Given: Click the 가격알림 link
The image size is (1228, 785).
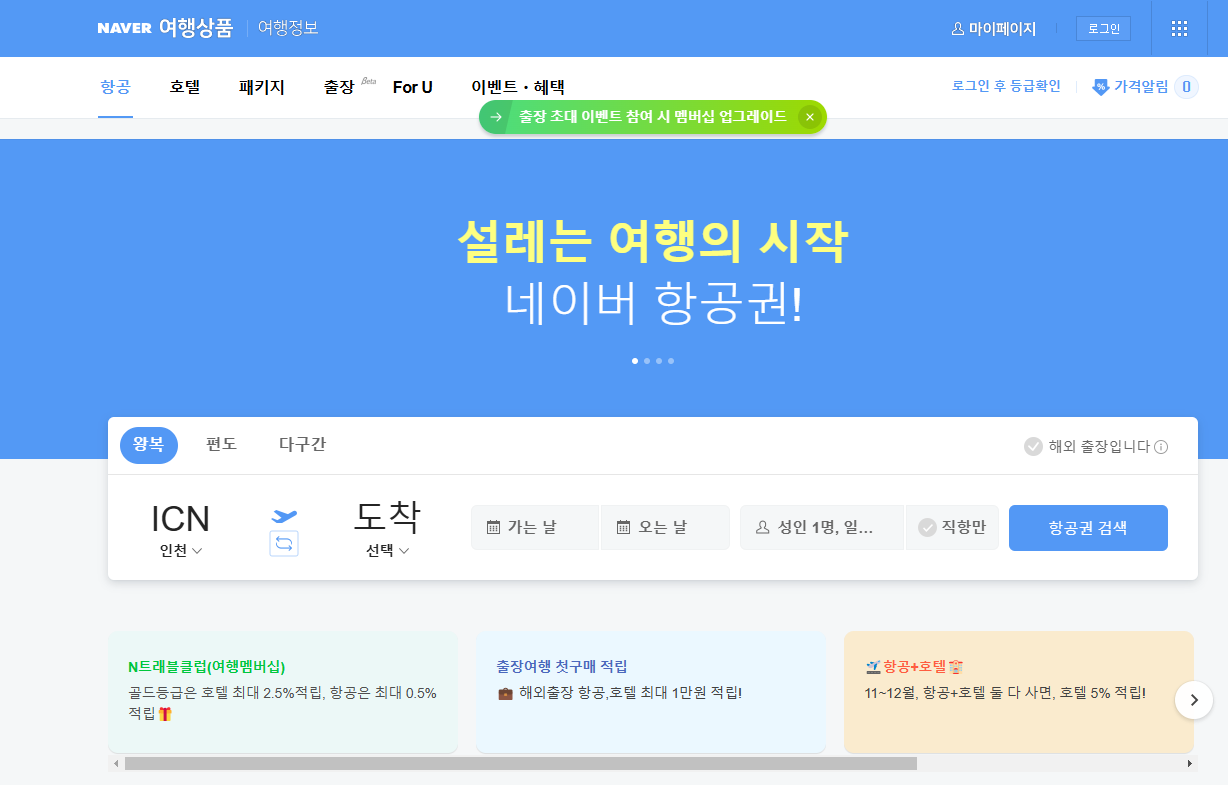Looking at the screenshot, I should coord(1141,87).
